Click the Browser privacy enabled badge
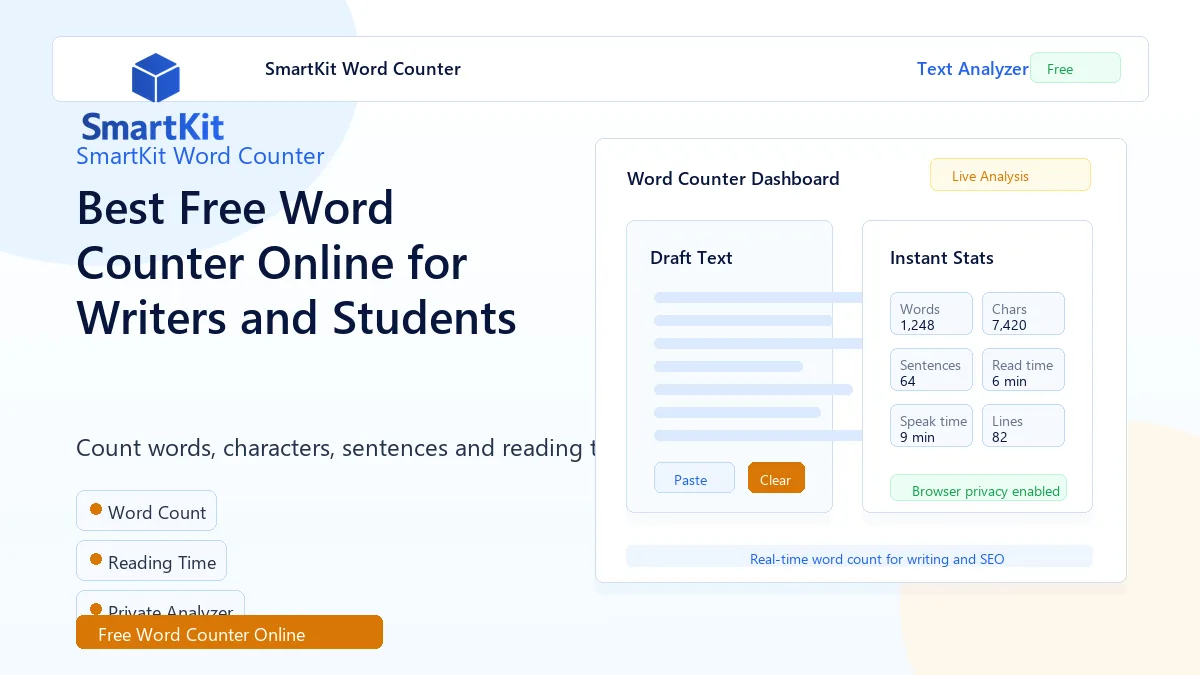Screen dimensions: 1200x675 pyautogui.click(x=978, y=488)
